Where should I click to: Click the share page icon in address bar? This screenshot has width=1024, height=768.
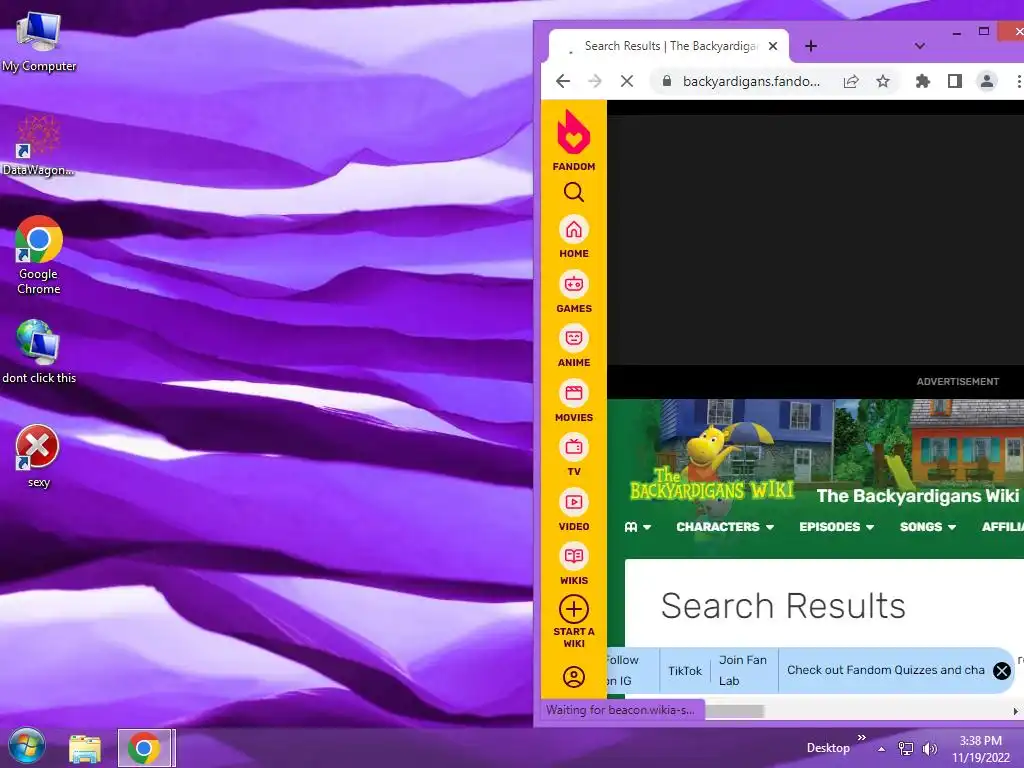(x=851, y=81)
